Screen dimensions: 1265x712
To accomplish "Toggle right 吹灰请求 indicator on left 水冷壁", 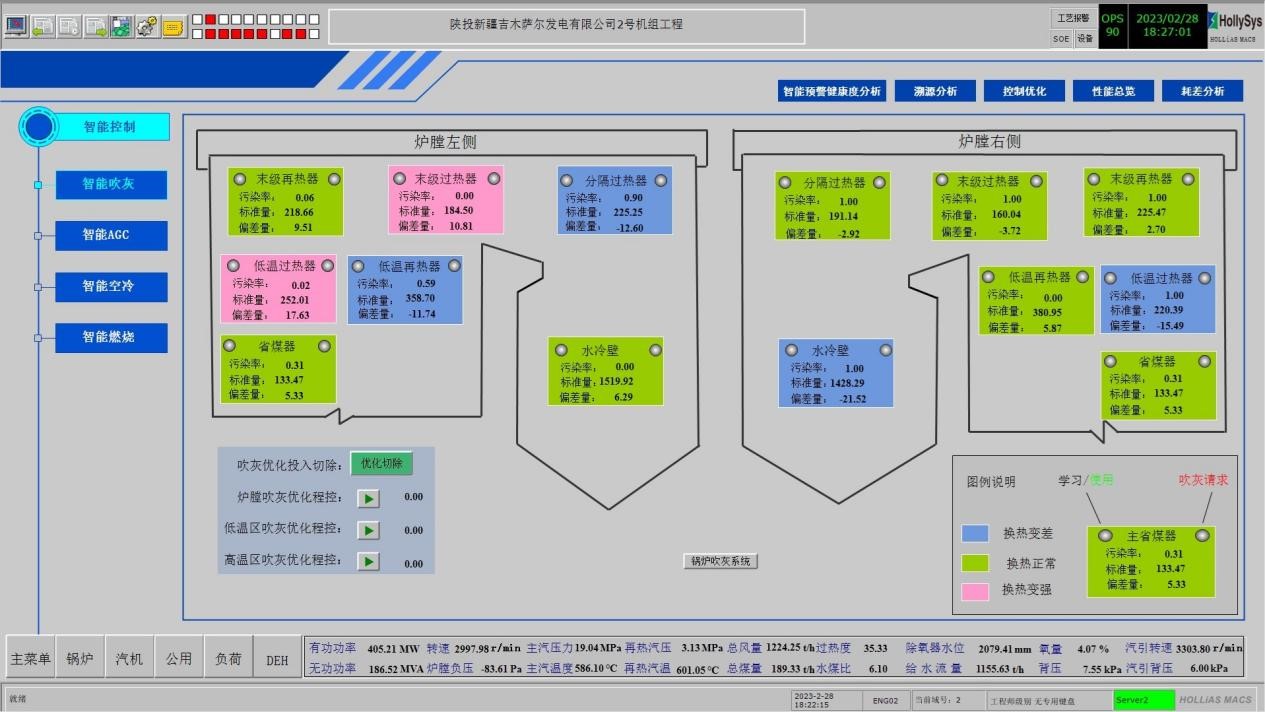I will (x=655, y=350).
